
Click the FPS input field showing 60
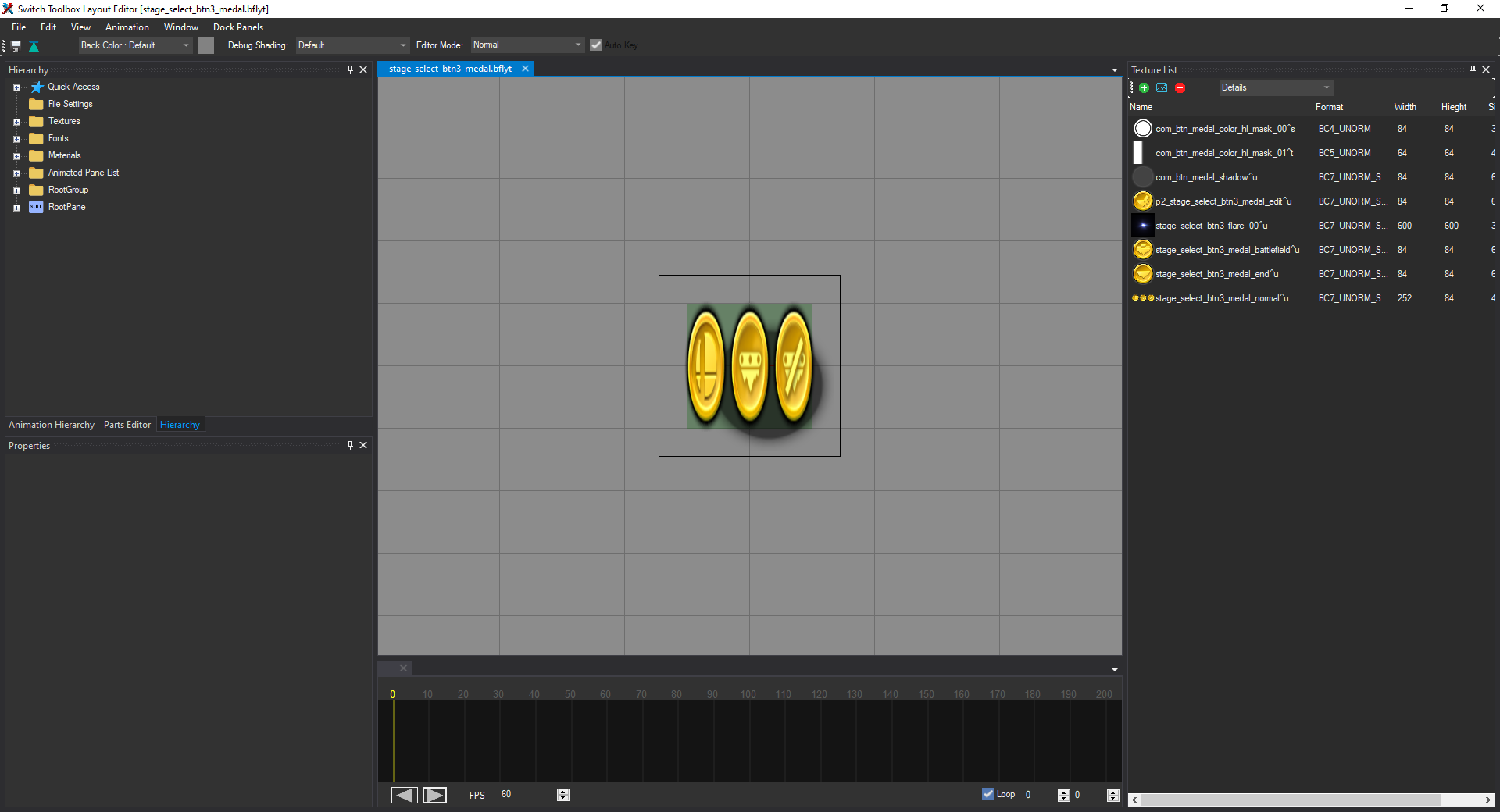tap(527, 795)
